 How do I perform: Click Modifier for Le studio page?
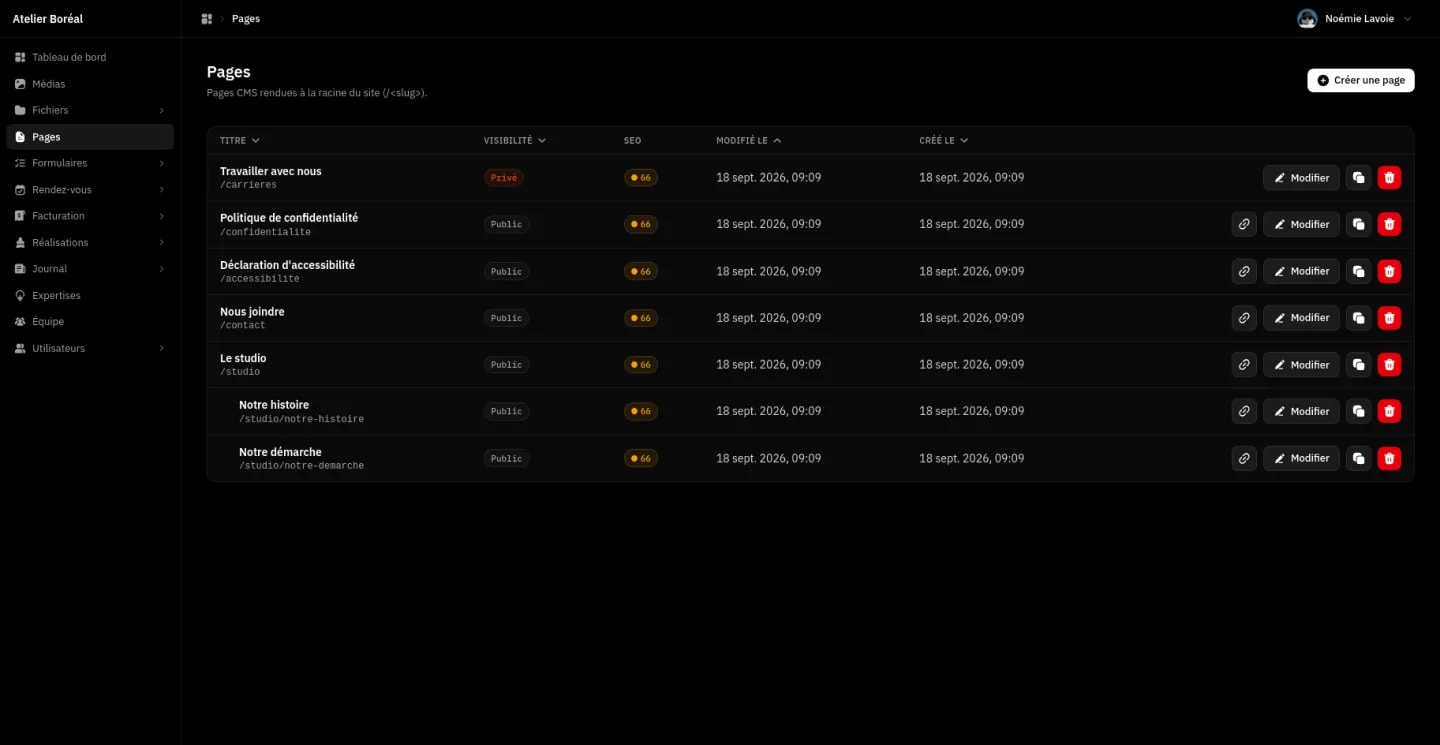pos(1301,365)
